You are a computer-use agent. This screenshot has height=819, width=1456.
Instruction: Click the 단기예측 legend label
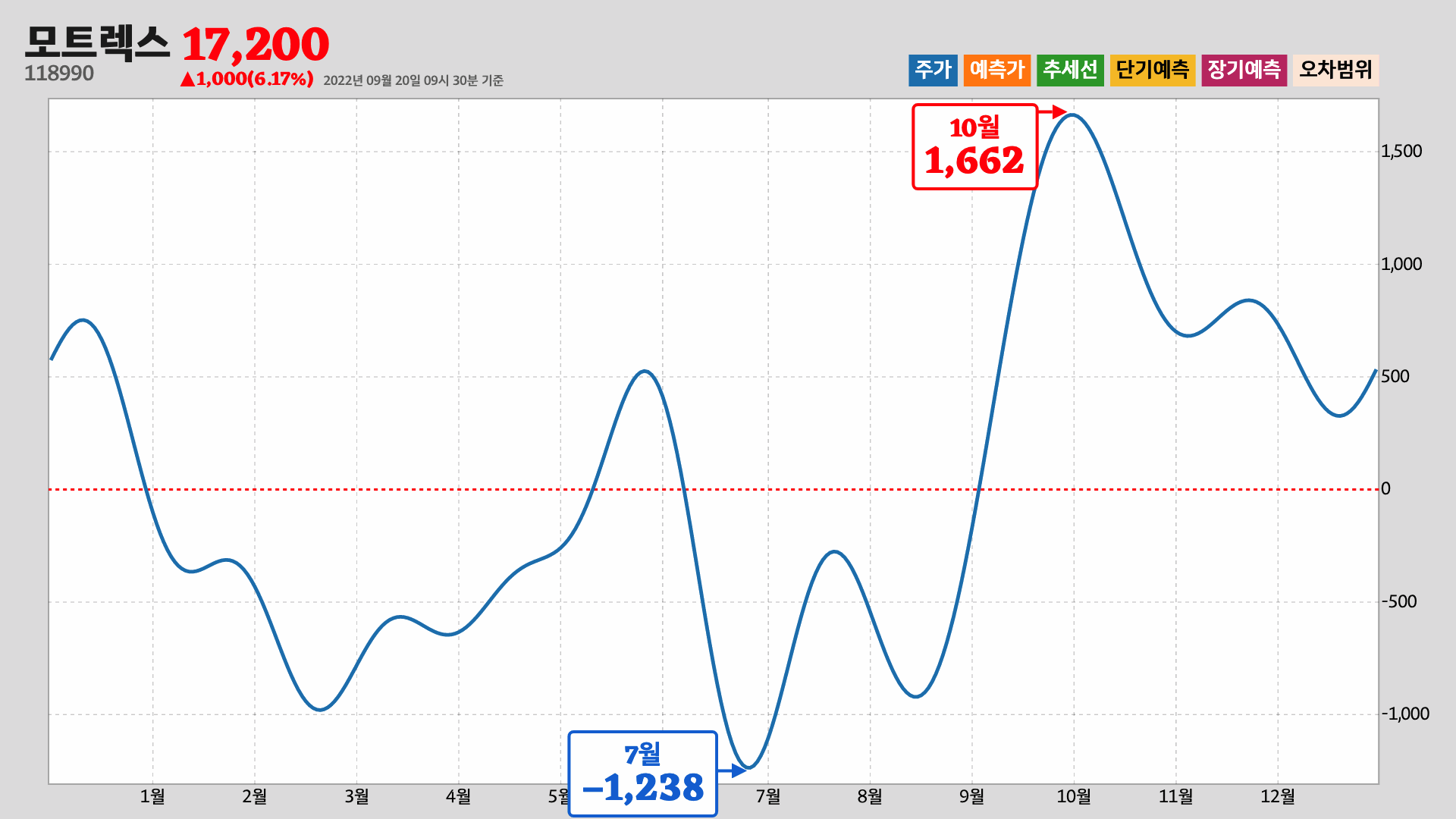1153,71
